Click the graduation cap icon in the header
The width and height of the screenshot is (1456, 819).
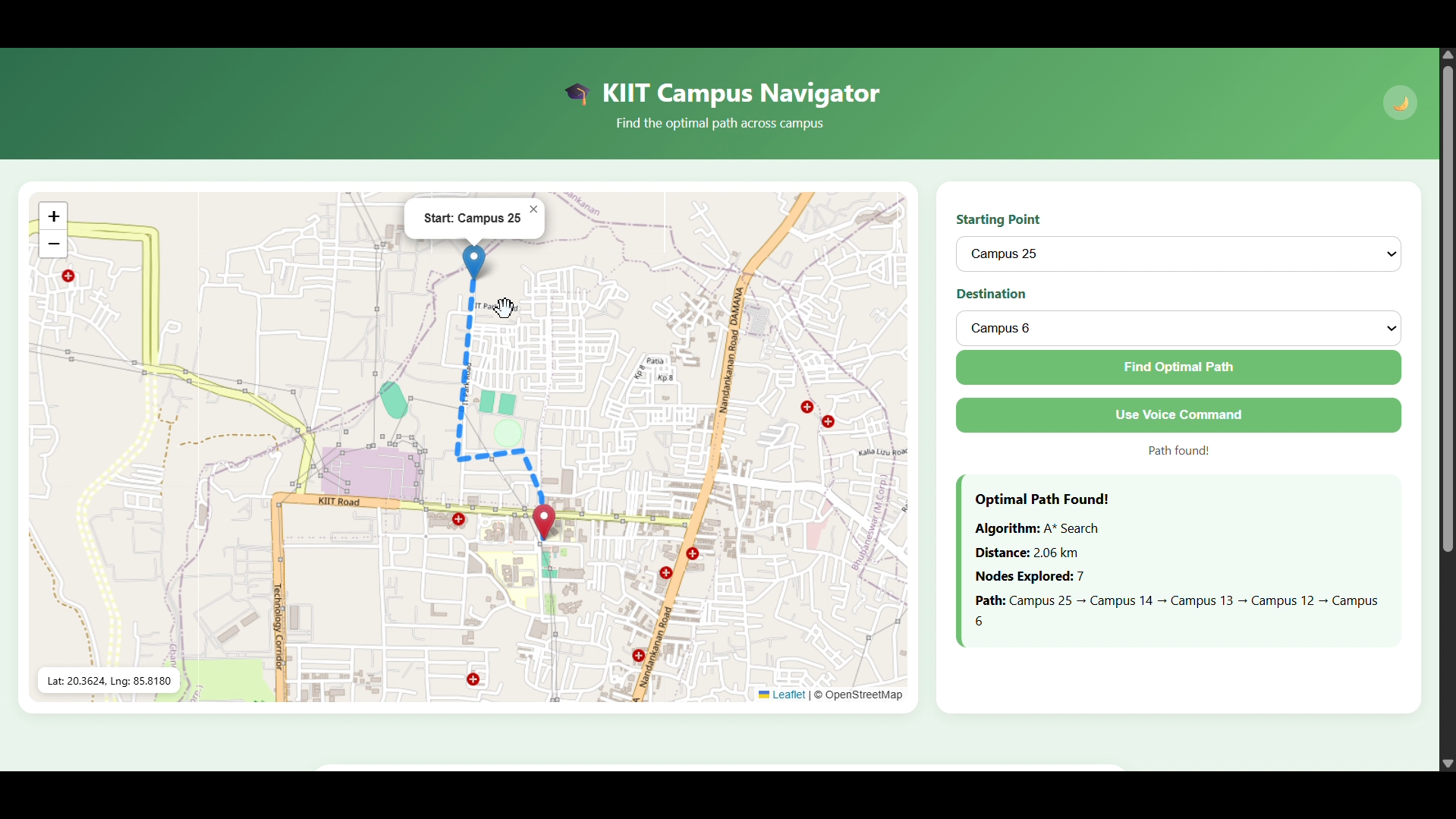click(577, 93)
